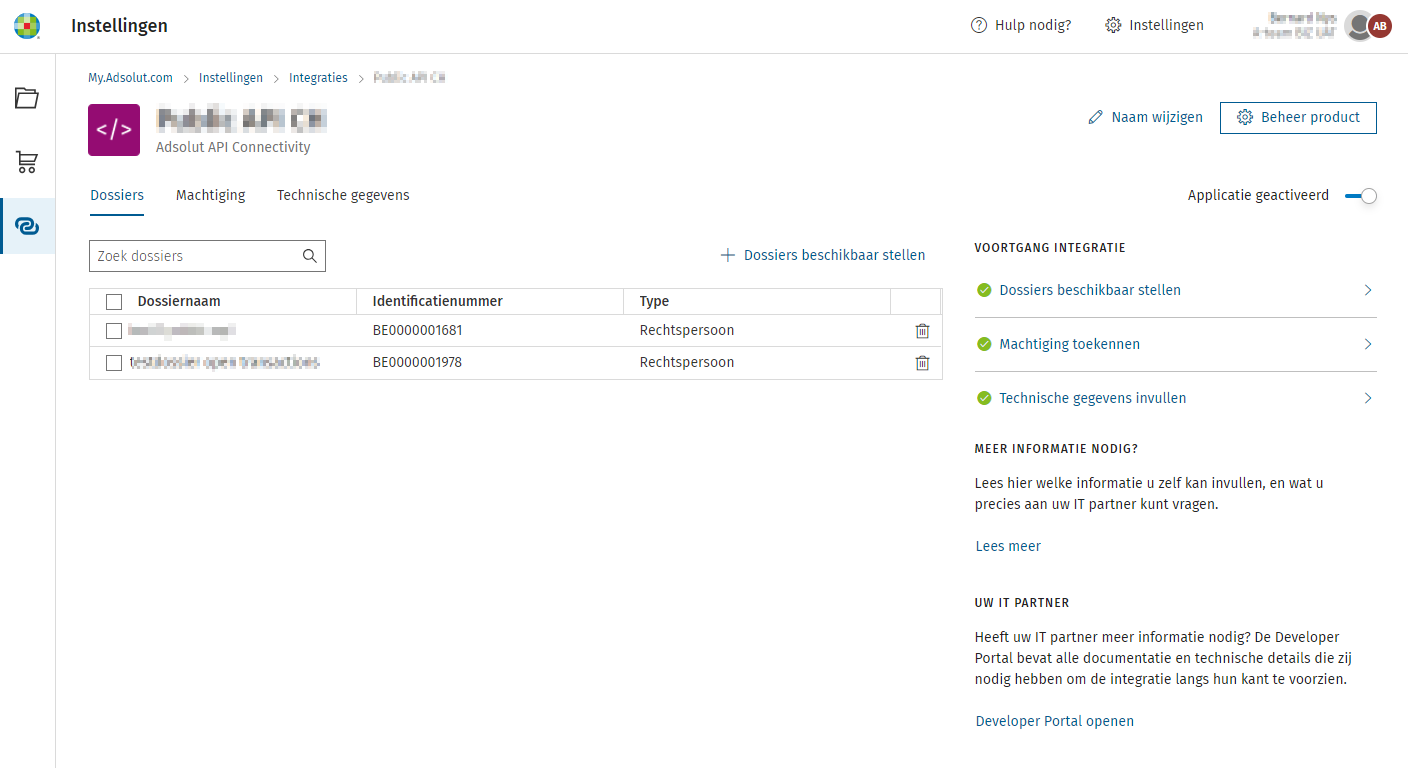
Task: Check the select-all Dossiernaam header checkbox
Action: tap(114, 302)
